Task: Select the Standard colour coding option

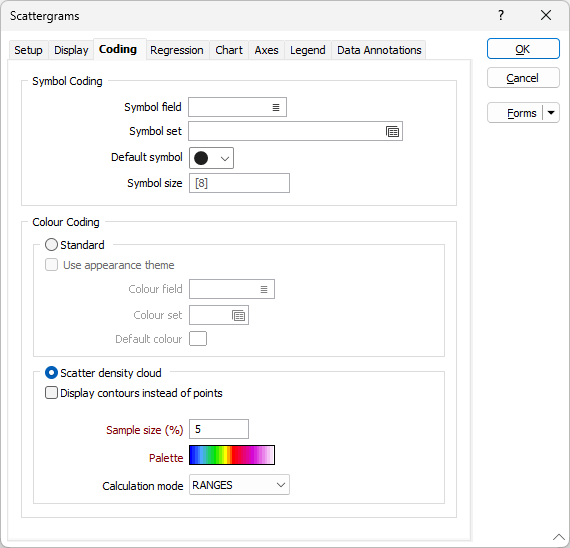Action: point(51,245)
